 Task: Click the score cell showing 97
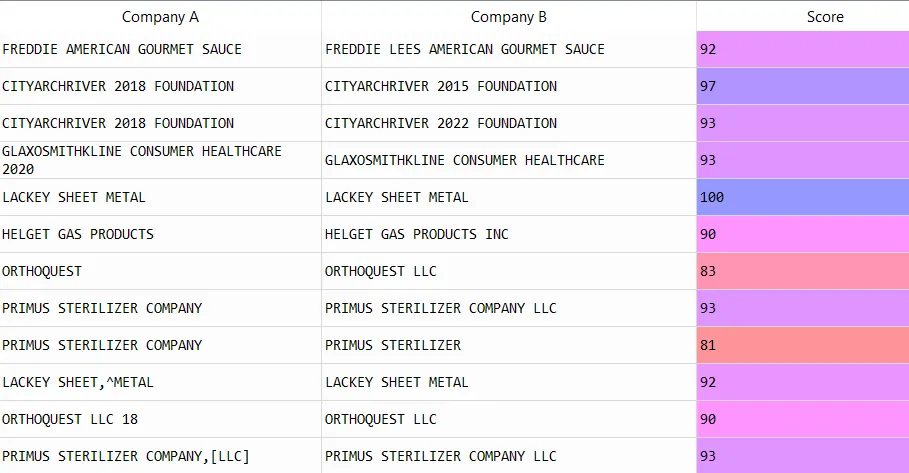pos(802,86)
